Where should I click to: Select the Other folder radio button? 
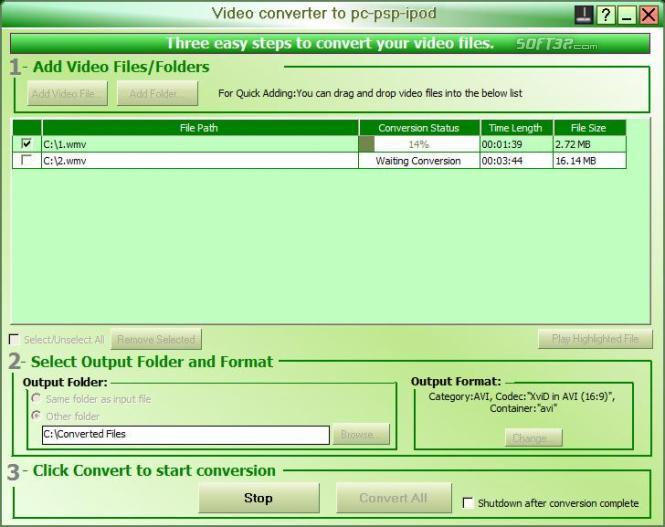(36, 416)
